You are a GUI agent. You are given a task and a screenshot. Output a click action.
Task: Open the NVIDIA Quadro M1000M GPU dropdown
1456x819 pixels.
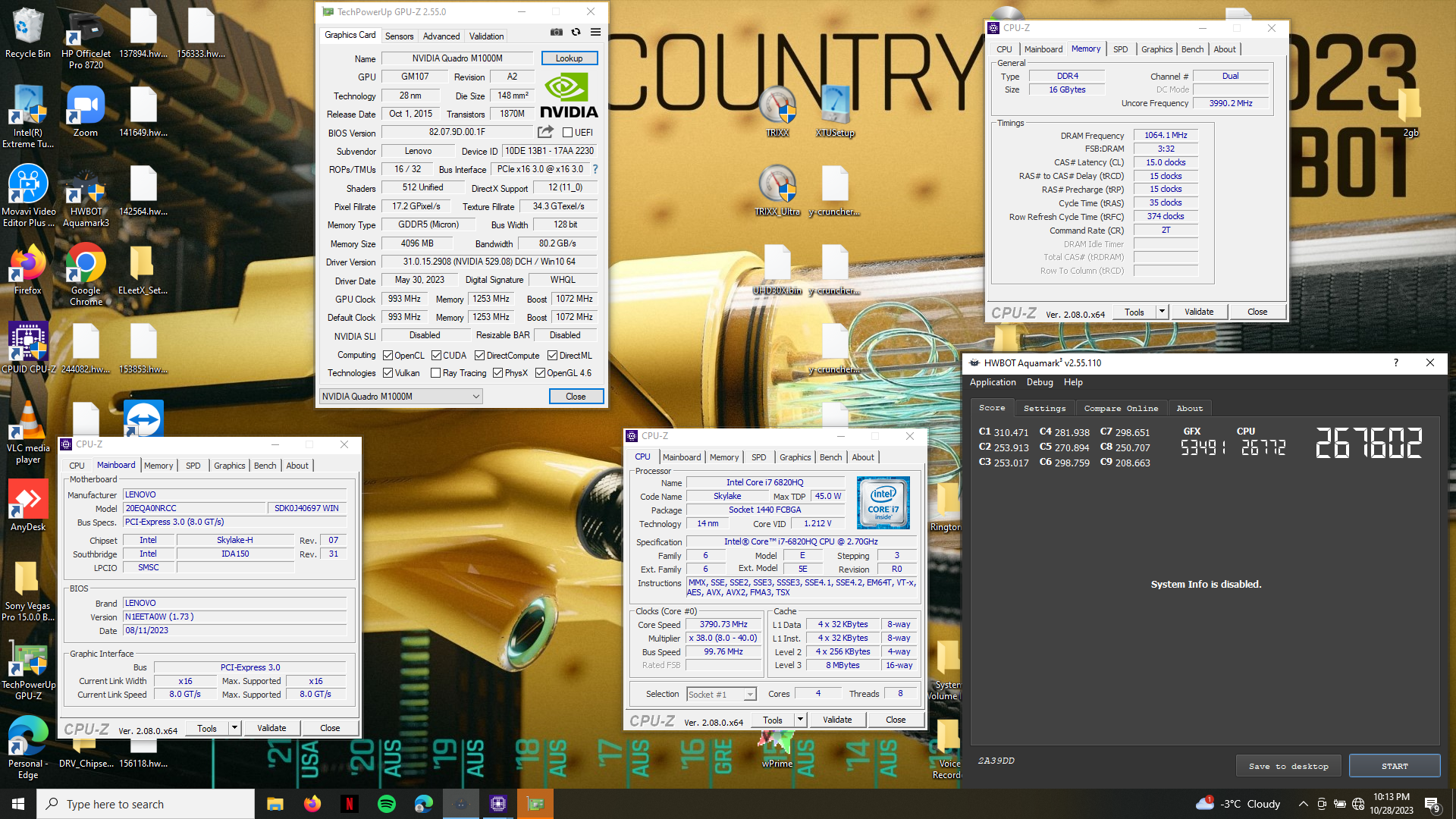pyautogui.click(x=400, y=396)
